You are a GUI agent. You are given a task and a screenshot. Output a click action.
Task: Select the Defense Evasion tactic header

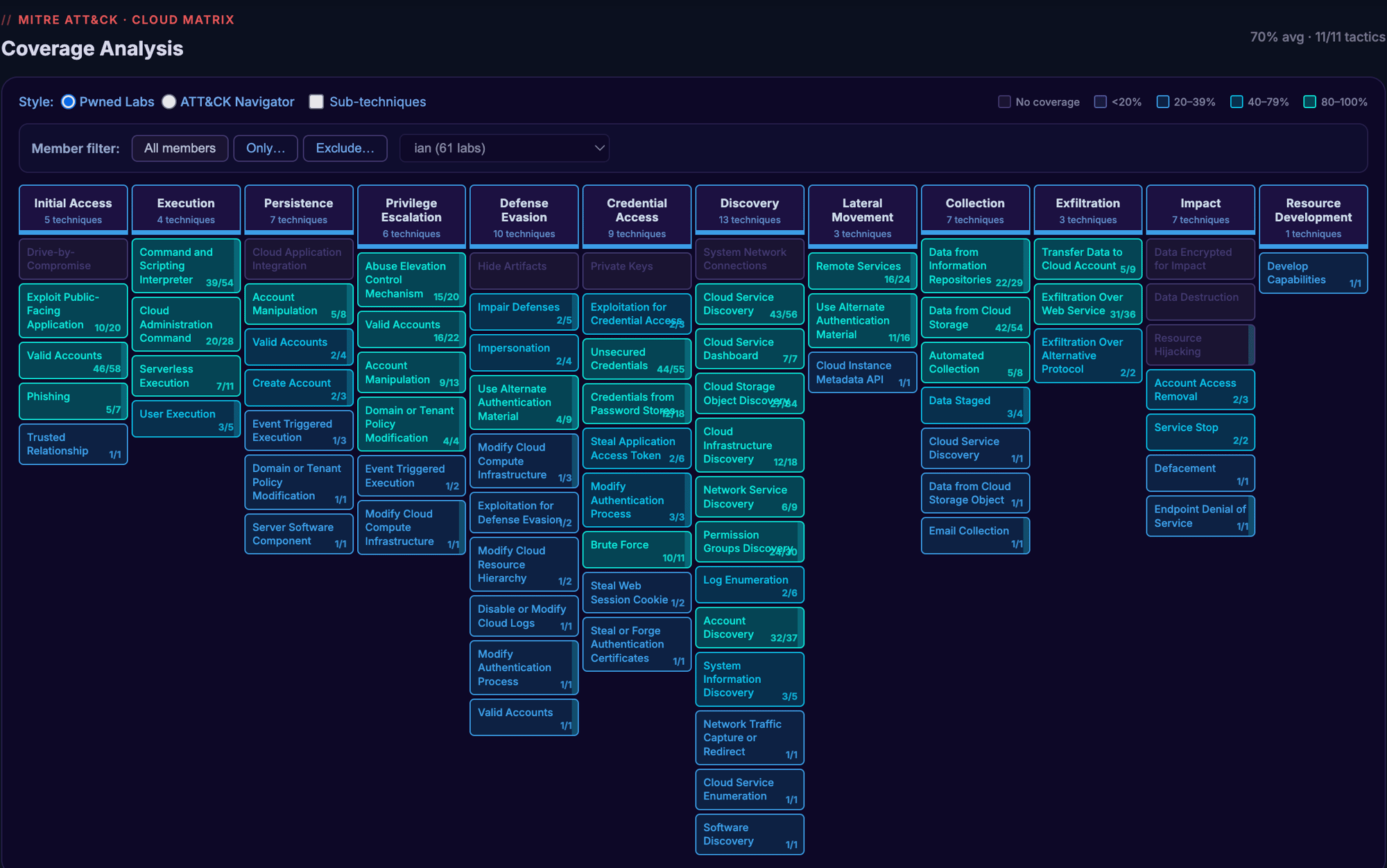tap(524, 216)
